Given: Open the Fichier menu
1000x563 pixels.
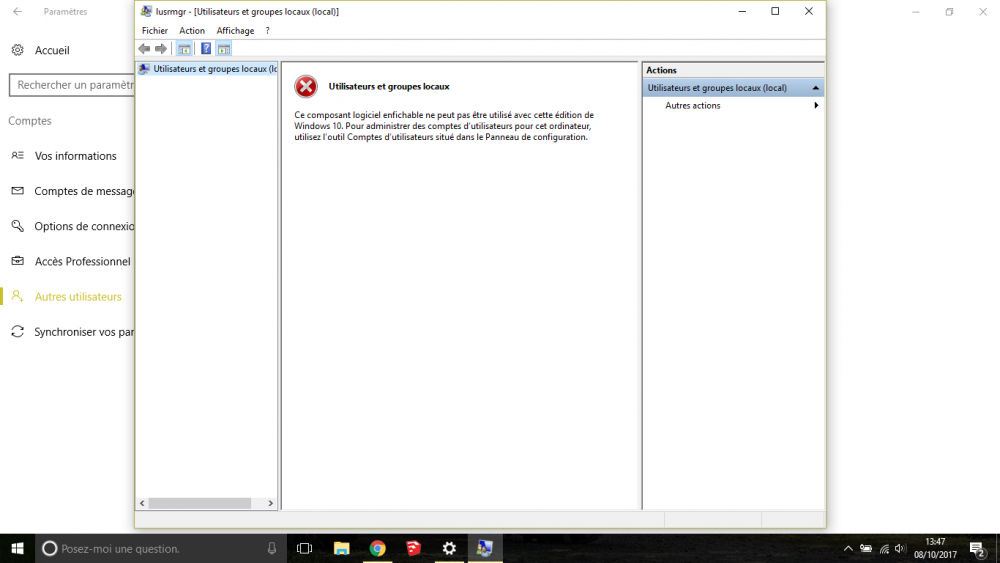Looking at the screenshot, I should [154, 31].
